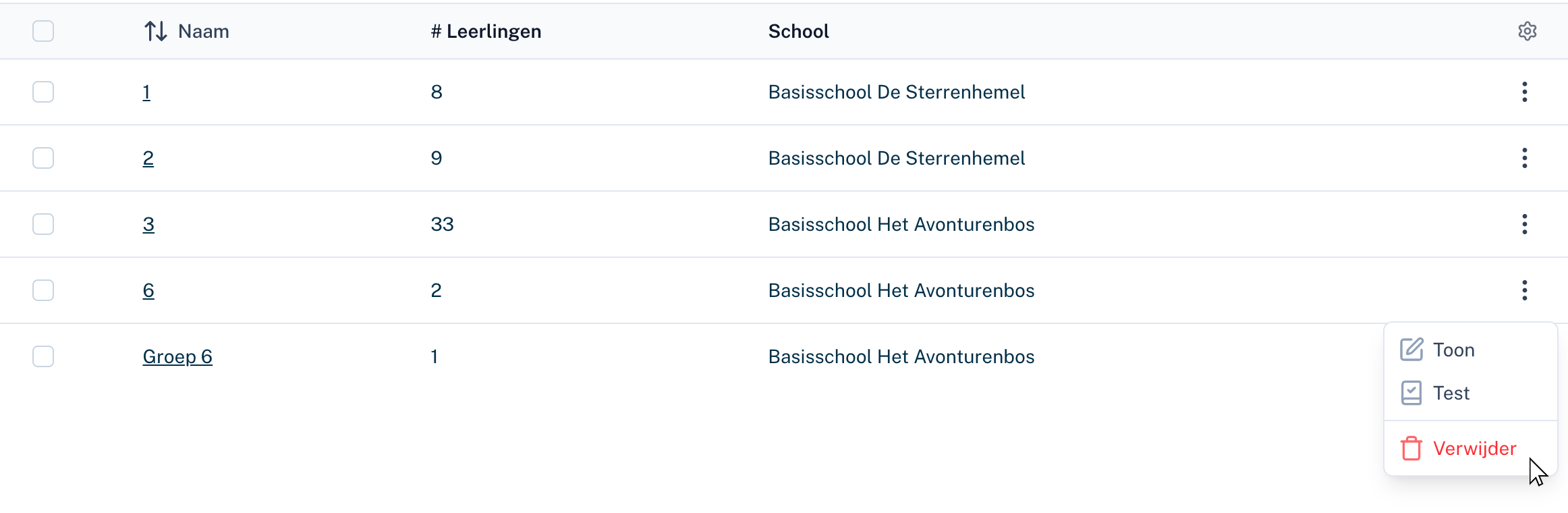Click the # Leerlingen column header

click(486, 31)
